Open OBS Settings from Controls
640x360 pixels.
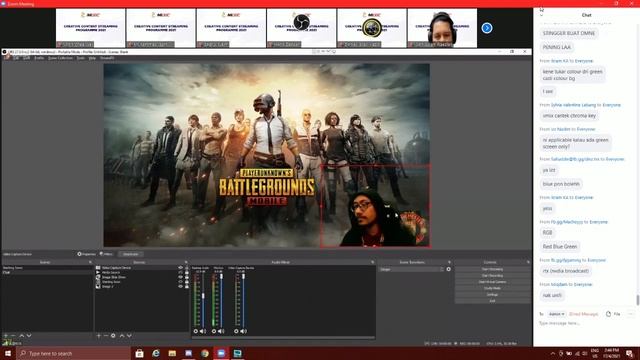point(492,294)
